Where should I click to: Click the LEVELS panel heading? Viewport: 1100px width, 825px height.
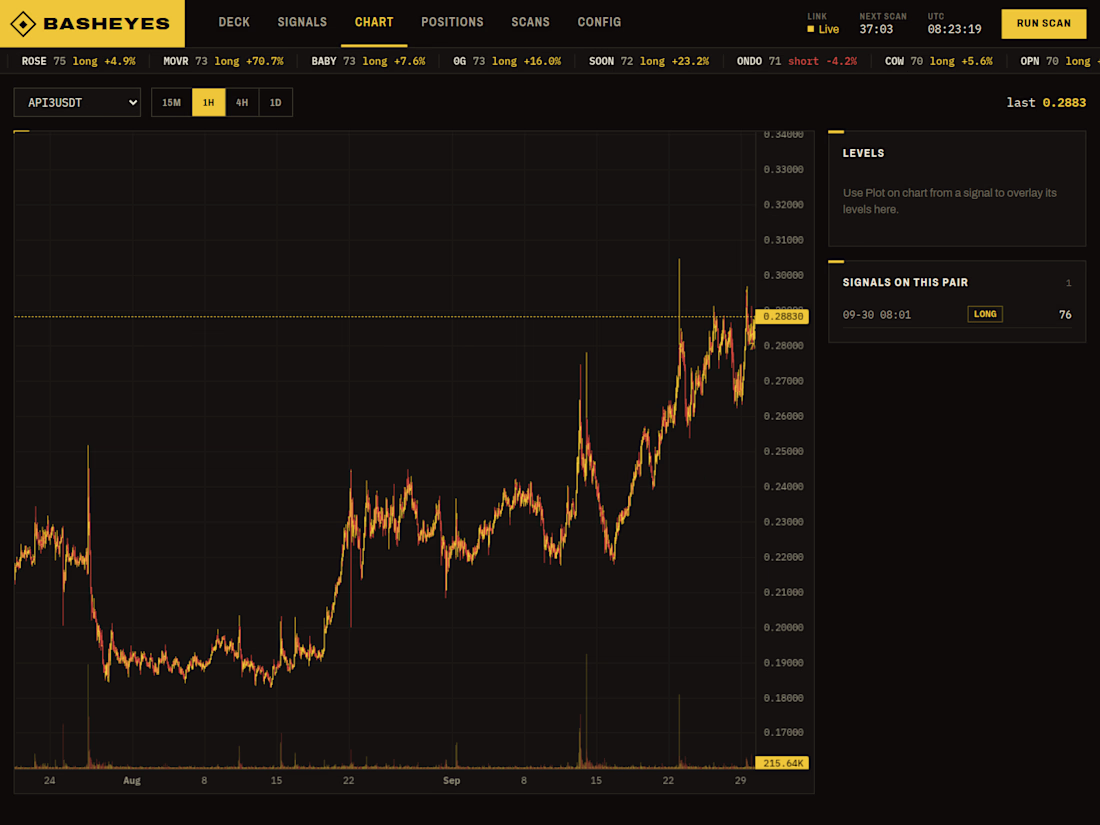(863, 153)
